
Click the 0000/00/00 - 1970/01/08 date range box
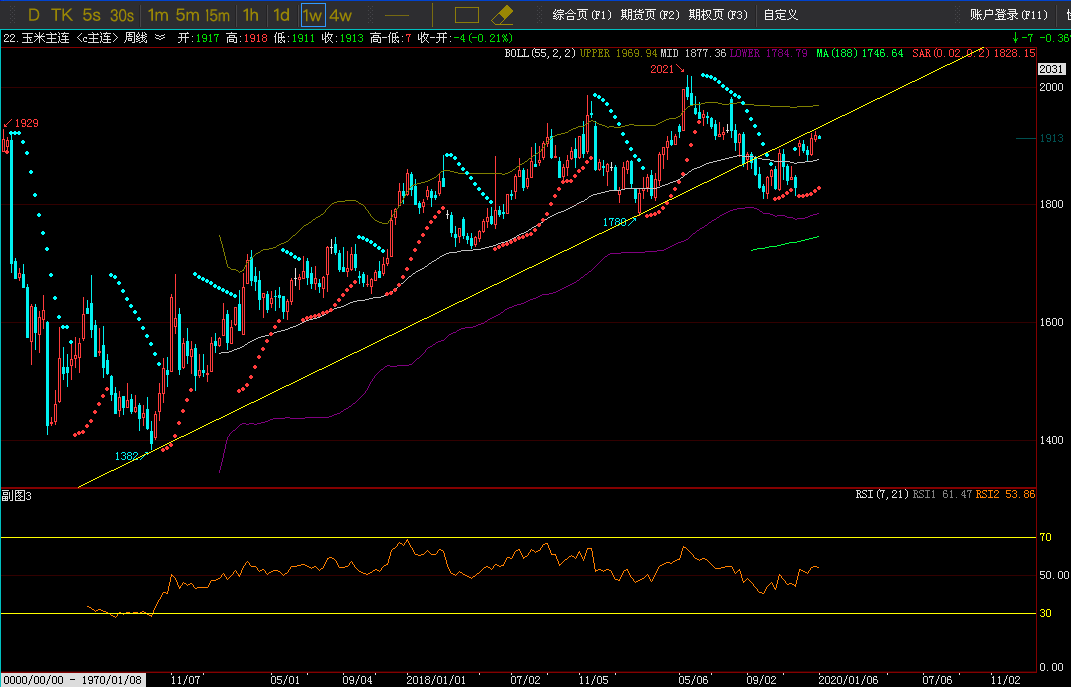point(73,680)
